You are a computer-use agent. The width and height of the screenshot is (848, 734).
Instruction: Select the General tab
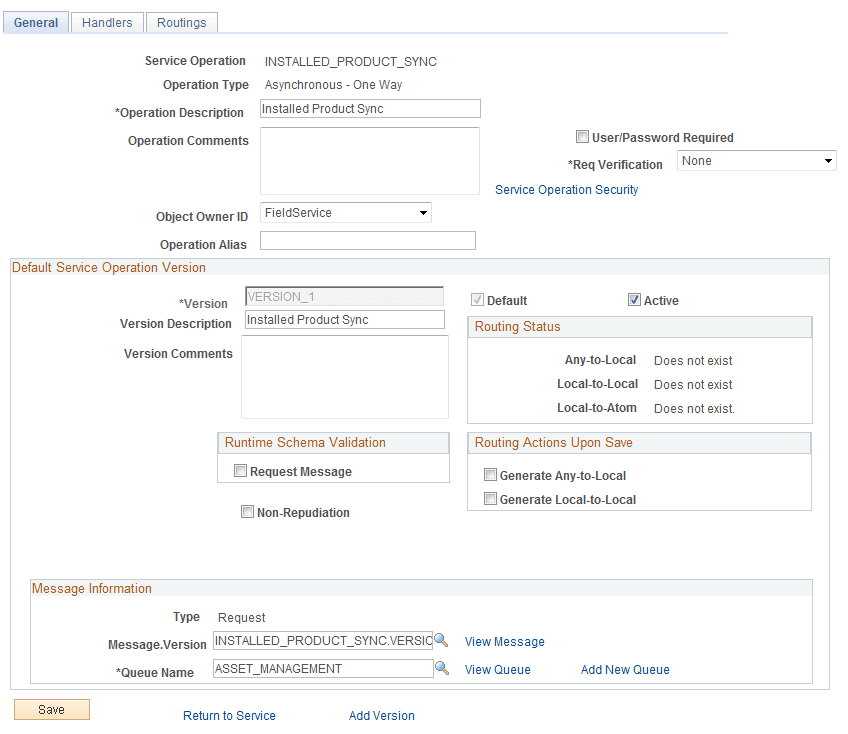(36, 22)
